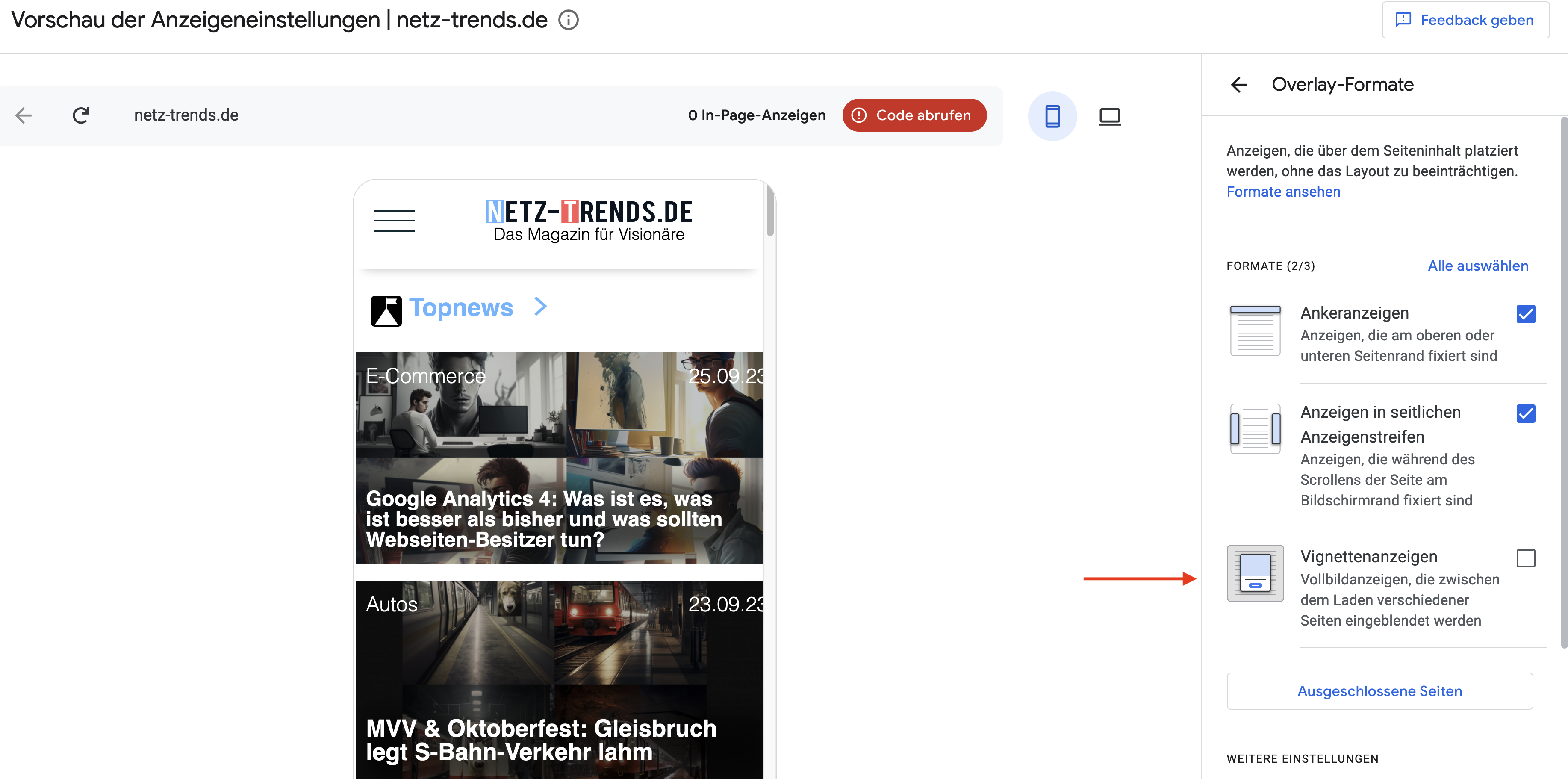Switch to the mobile preview icon

(x=1052, y=115)
